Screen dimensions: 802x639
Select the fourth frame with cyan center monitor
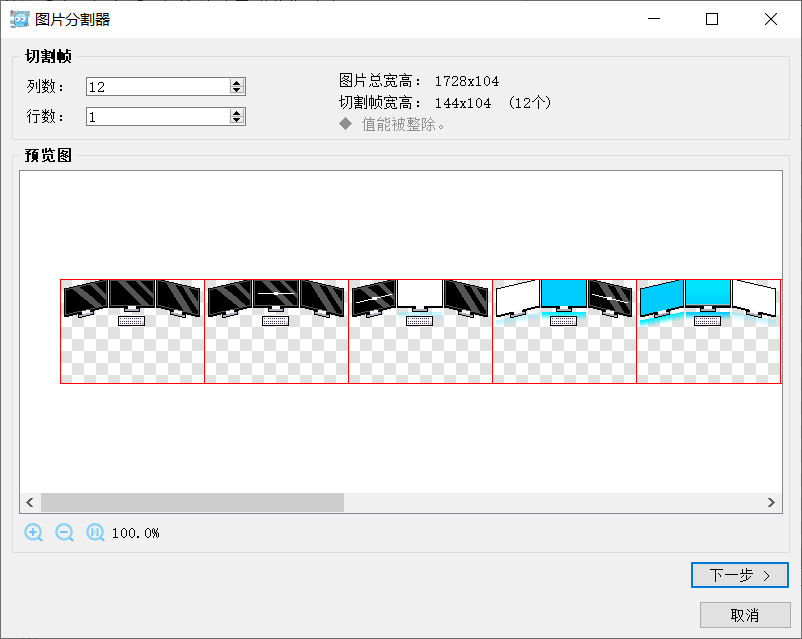click(564, 331)
